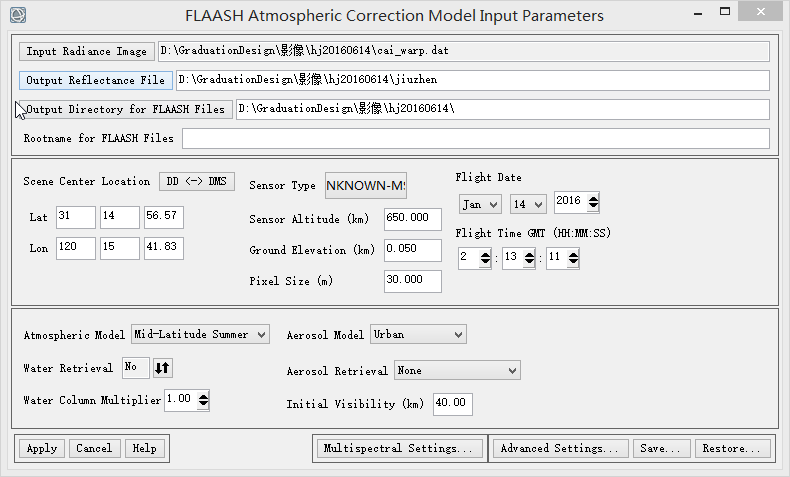The height and width of the screenshot is (477, 790).
Task: Click the Initial Visibility input field
Action: tap(452, 404)
